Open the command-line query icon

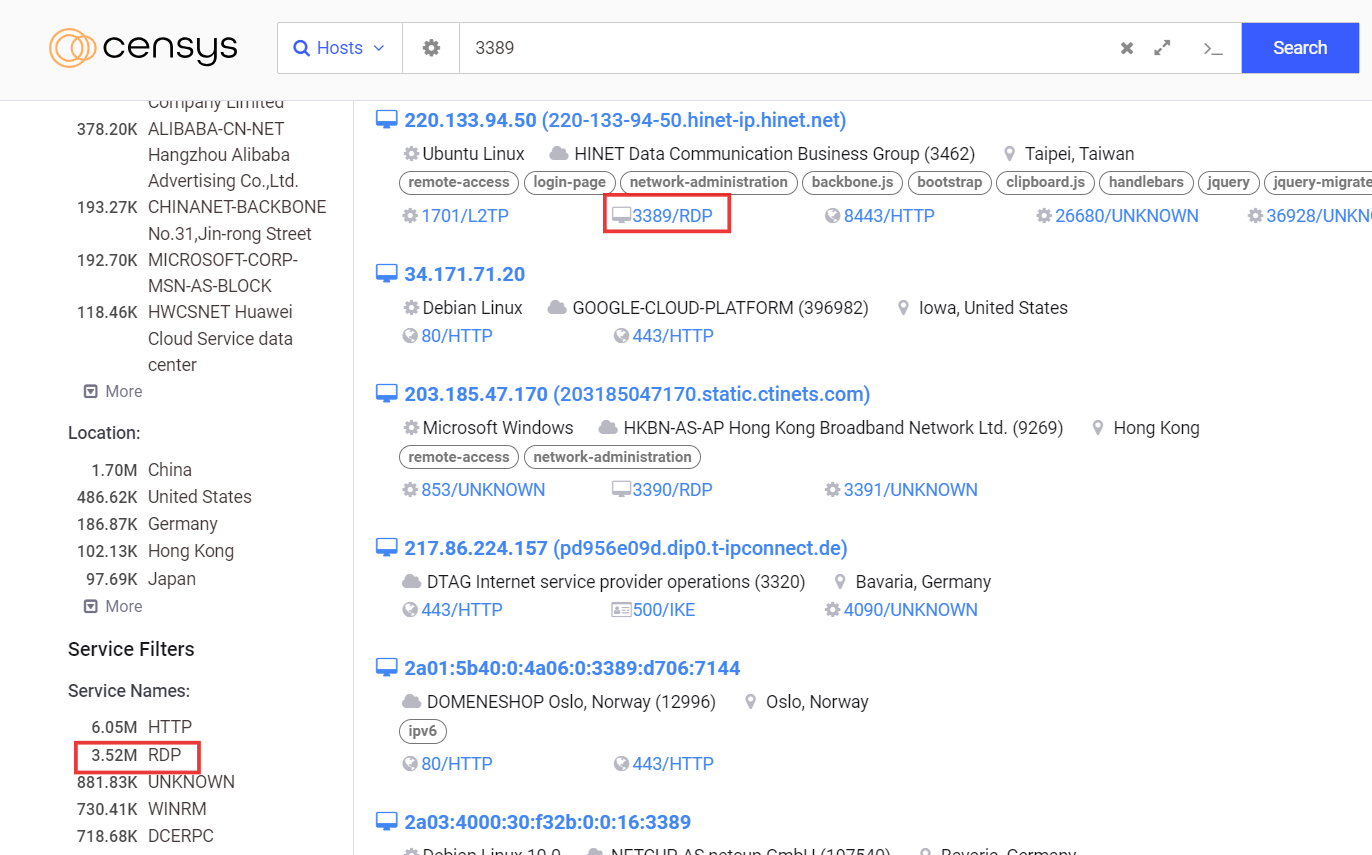pos(1213,48)
